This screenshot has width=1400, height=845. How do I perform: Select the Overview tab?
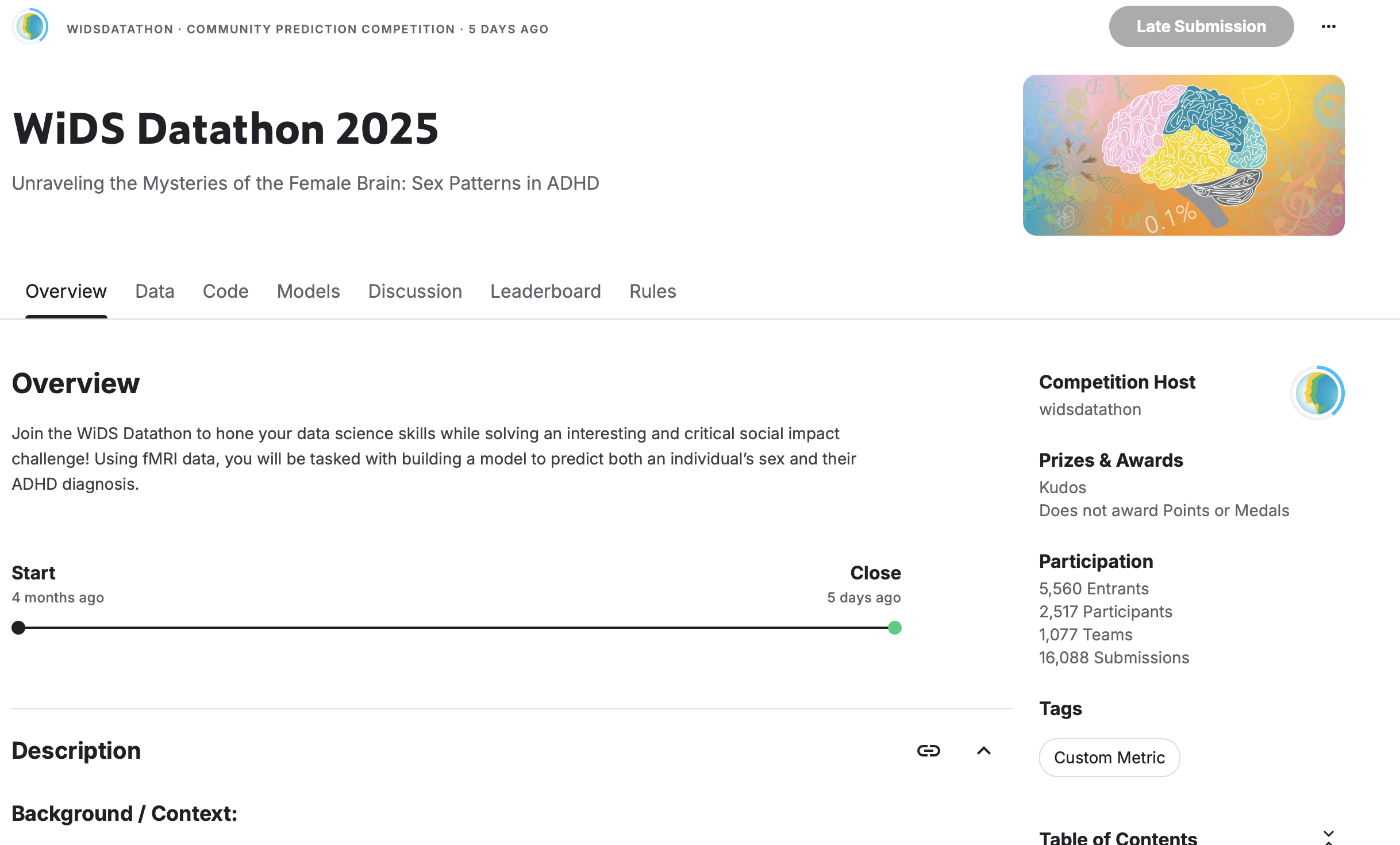coord(66,291)
